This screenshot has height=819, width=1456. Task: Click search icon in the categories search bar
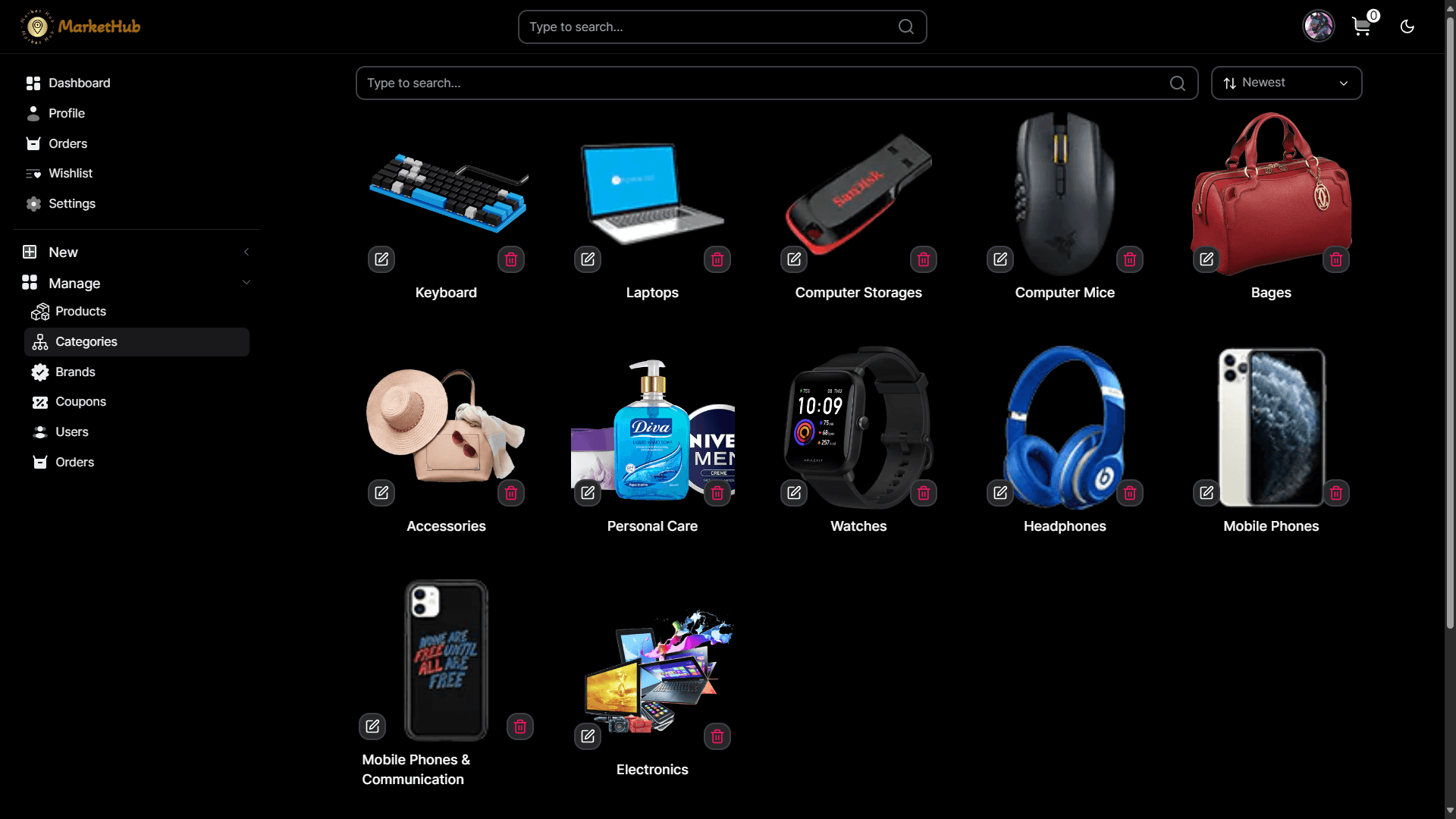[1178, 83]
